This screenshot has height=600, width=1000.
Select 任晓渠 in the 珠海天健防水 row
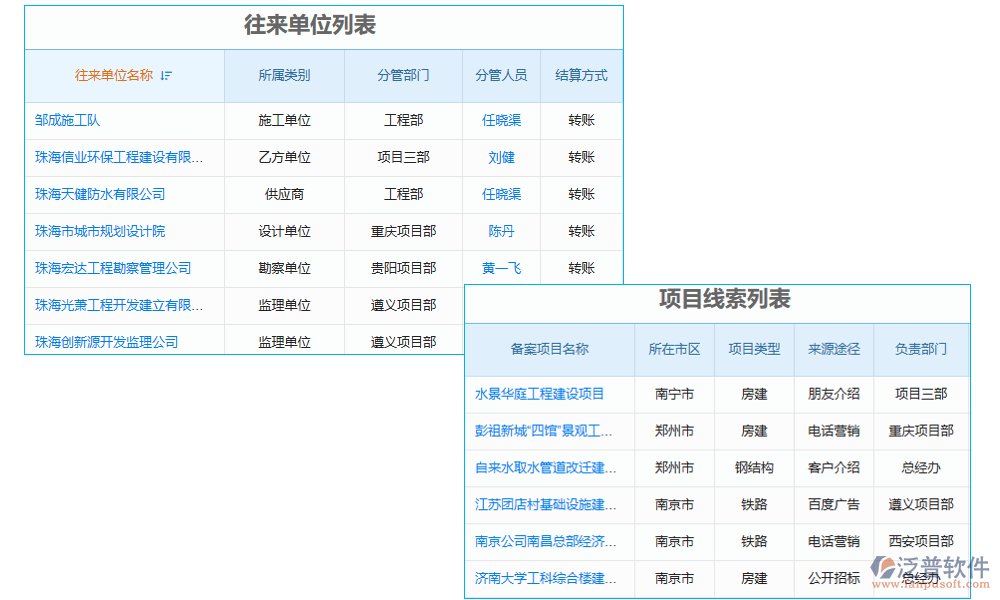pos(500,194)
